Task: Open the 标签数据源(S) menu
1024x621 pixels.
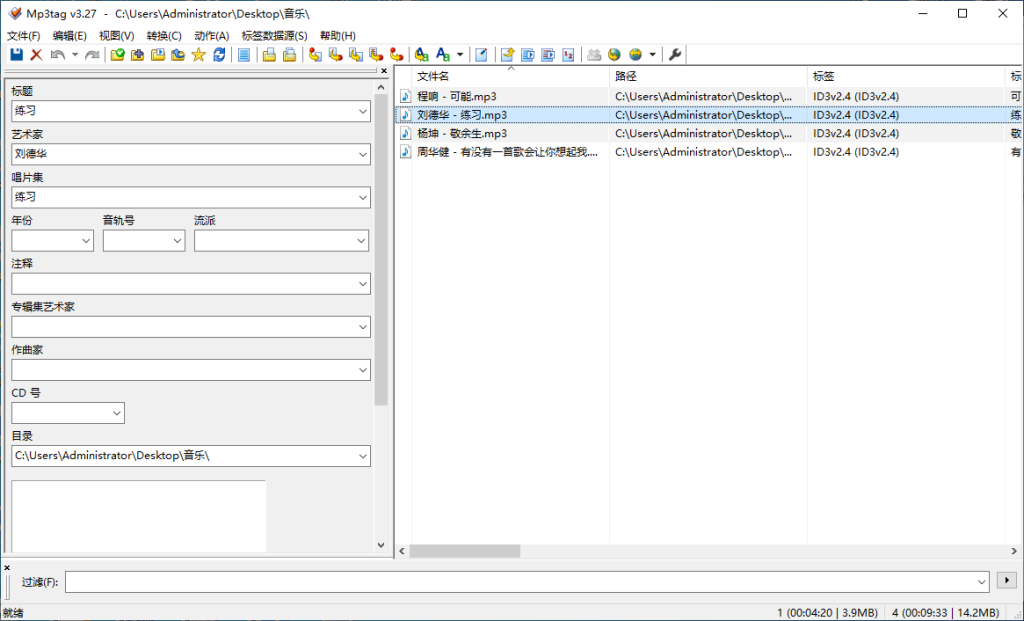Action: 274,36
